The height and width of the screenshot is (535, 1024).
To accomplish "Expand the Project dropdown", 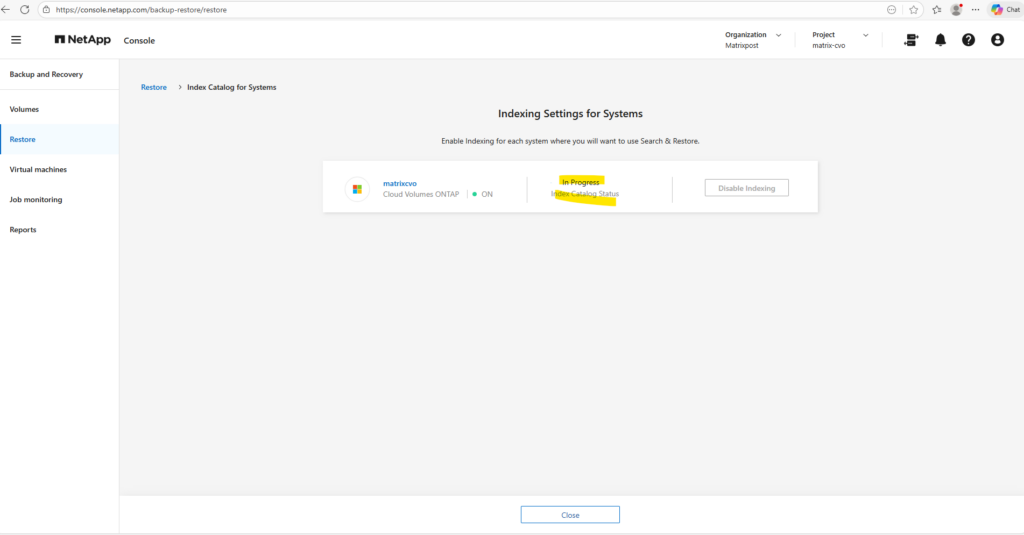I will click(x=866, y=35).
